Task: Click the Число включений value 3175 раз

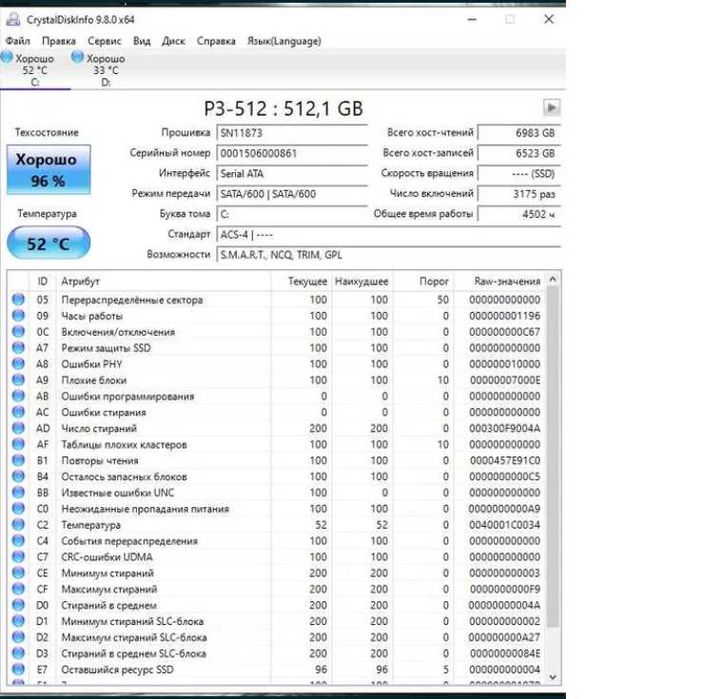Action: tap(519, 194)
